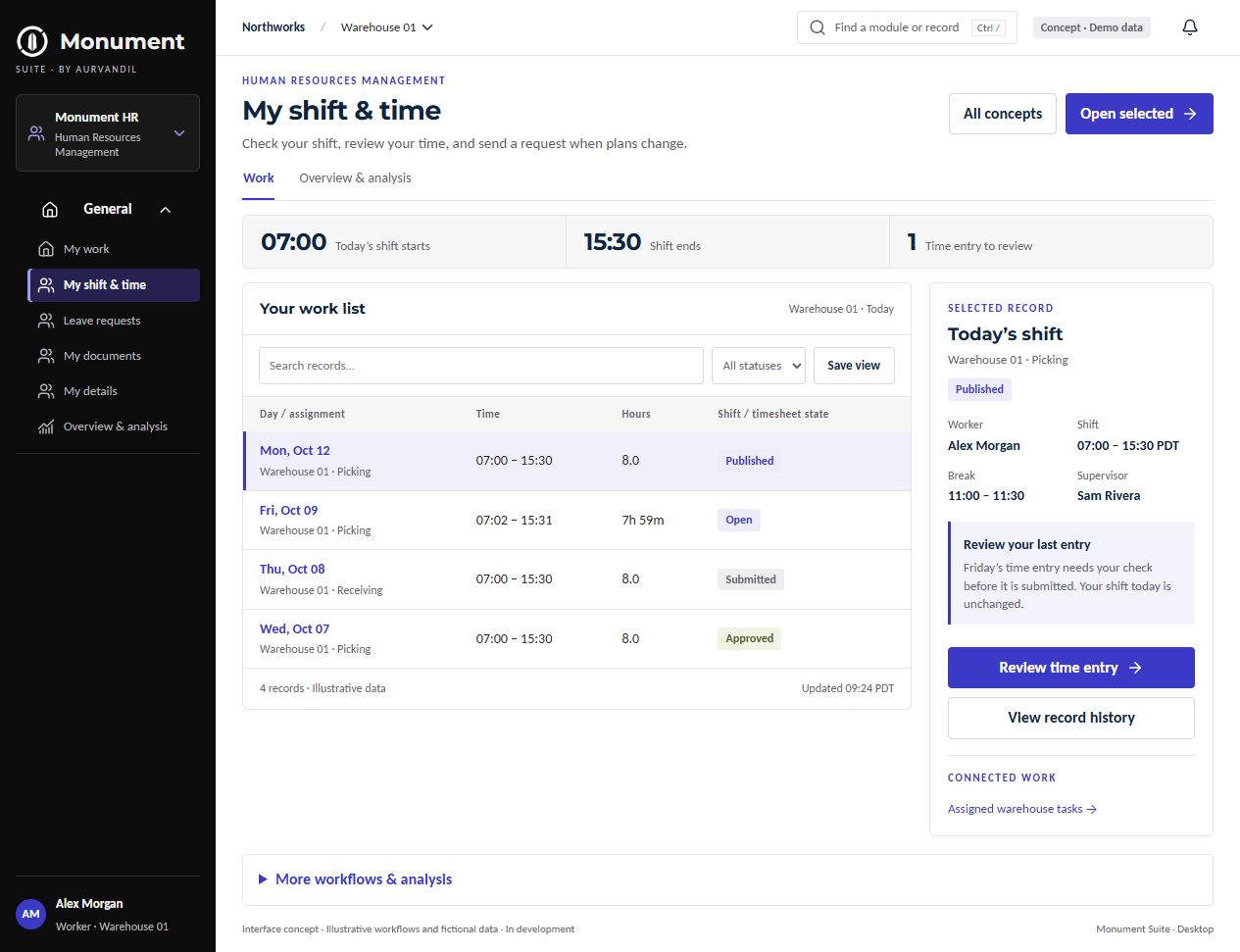Open My documents in sidebar
1240x952 pixels.
(x=114, y=356)
